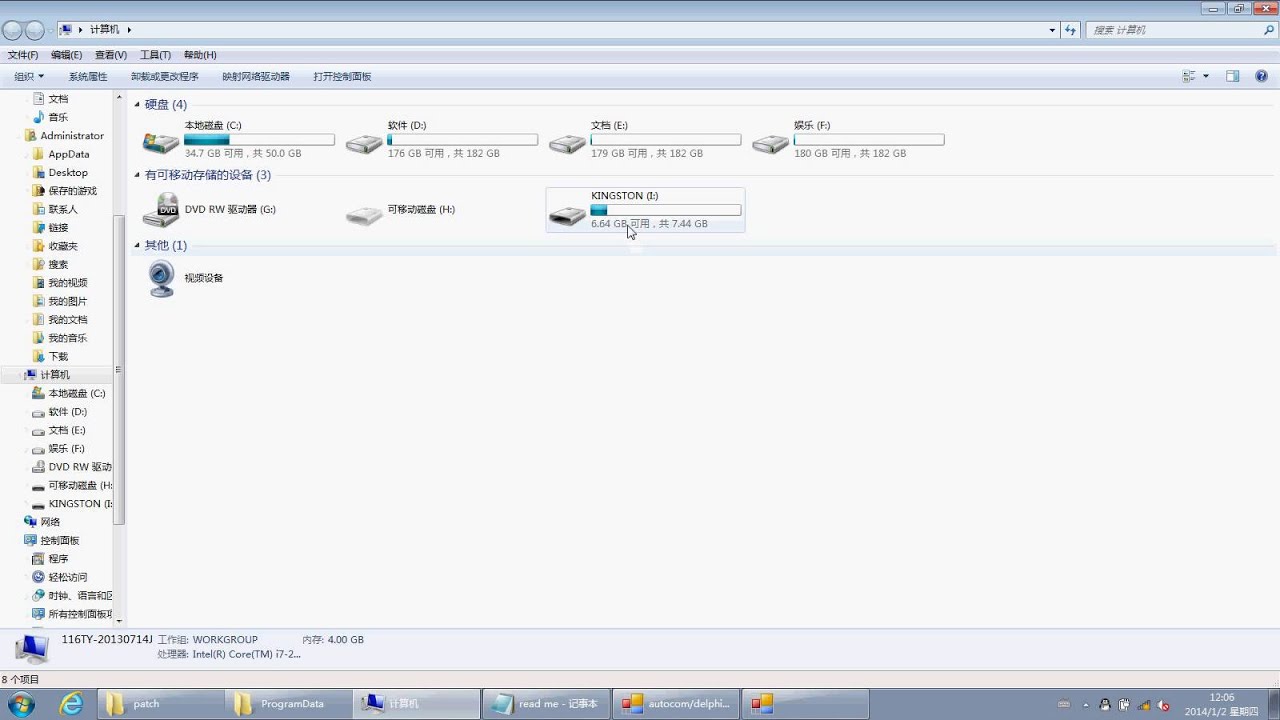Click 映射网络驱动器 toolbar button
Screen dimensions: 1280x720
pyautogui.click(x=256, y=76)
